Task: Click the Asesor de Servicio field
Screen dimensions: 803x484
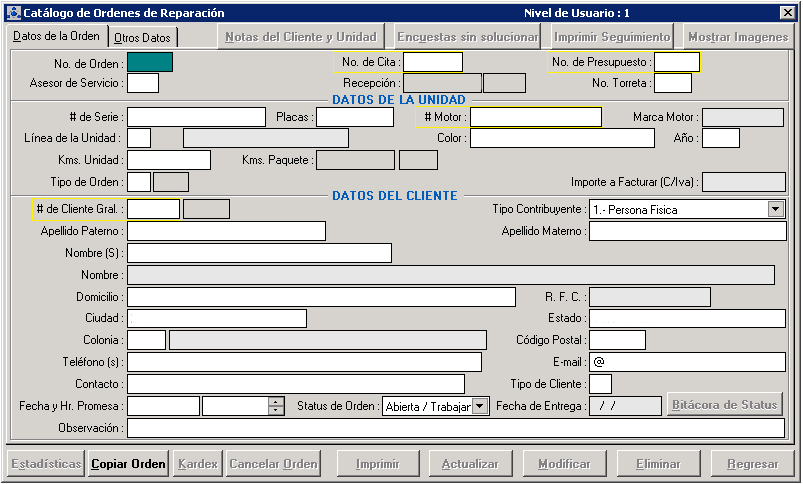Action: [x=143, y=83]
